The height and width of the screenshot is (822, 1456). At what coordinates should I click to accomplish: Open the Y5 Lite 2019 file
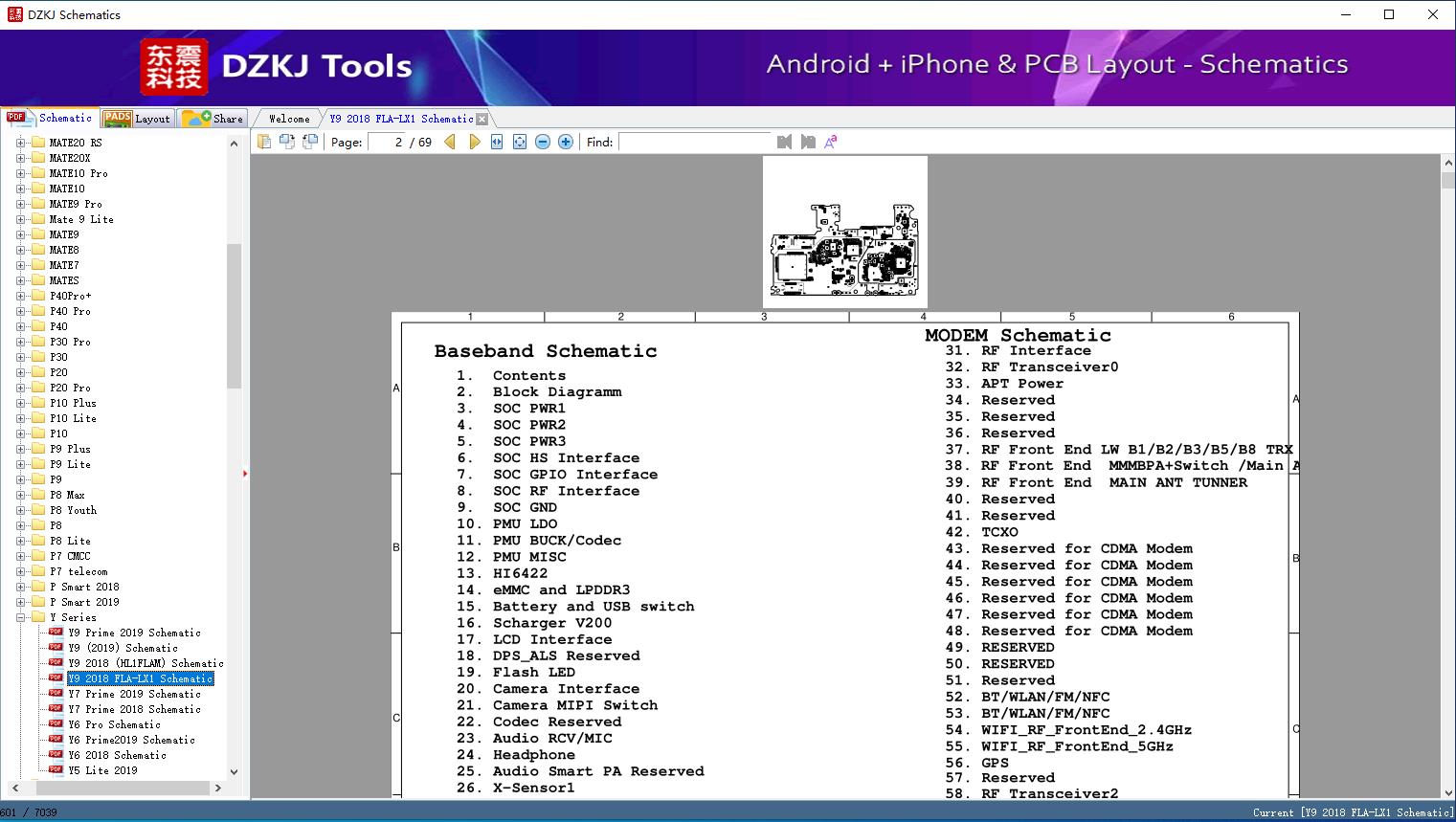click(103, 770)
